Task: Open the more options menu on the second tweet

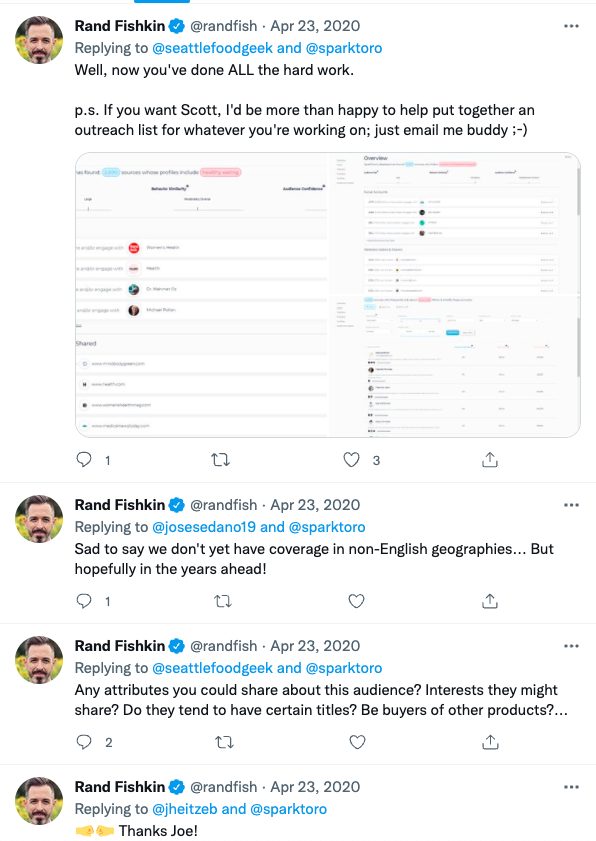Action: (570, 504)
